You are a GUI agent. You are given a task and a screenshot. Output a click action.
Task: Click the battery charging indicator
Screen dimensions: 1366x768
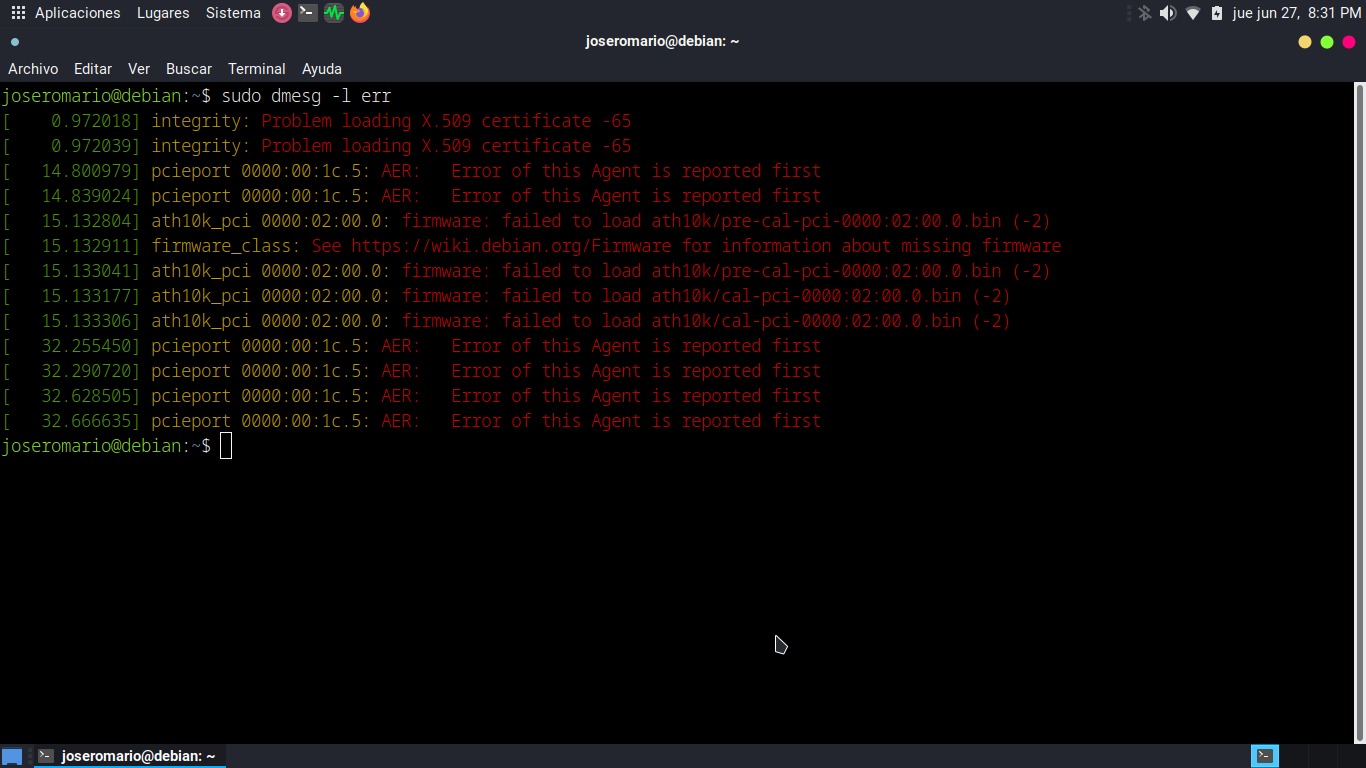[x=1217, y=13]
